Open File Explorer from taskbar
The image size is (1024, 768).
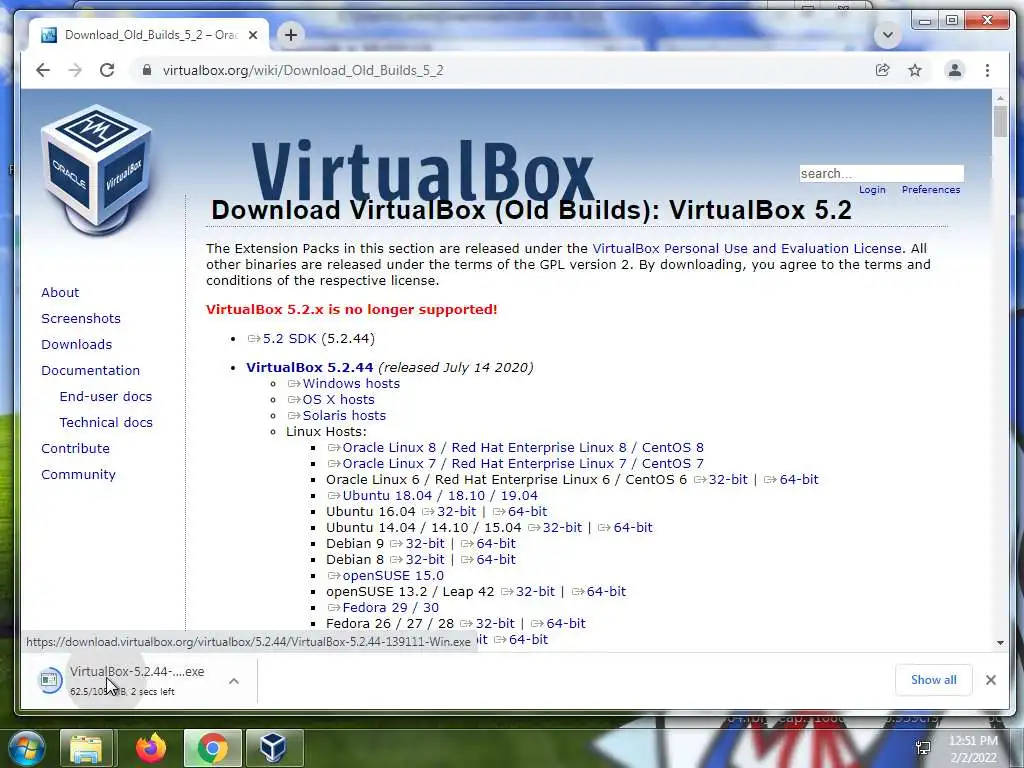click(x=86, y=748)
